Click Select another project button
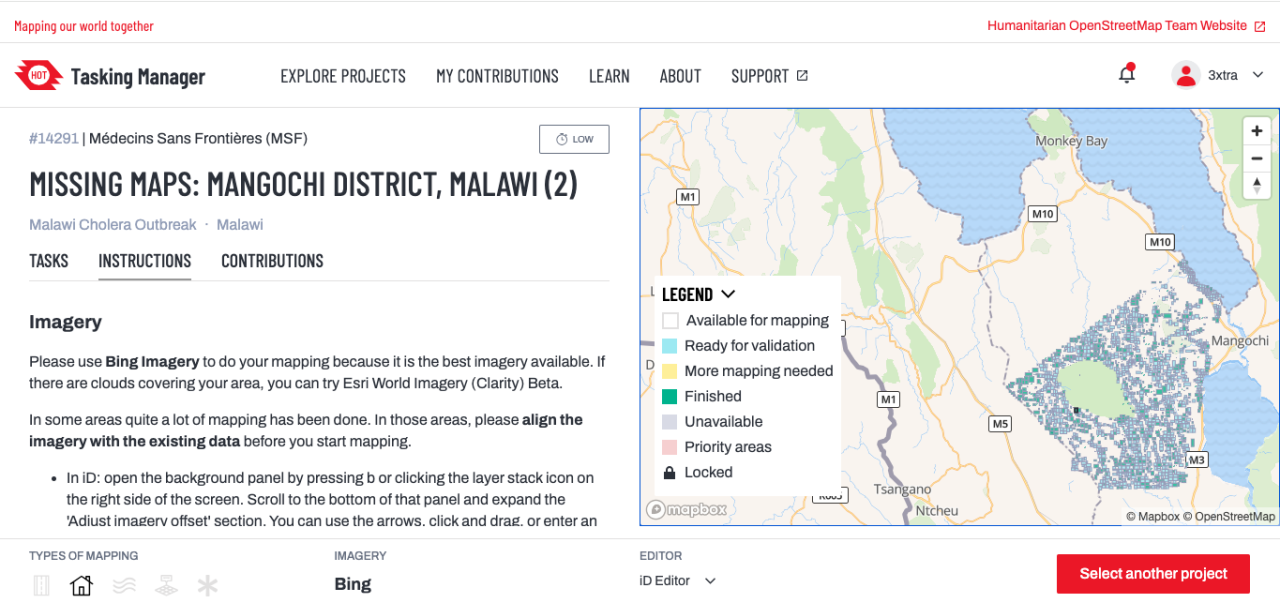The image size is (1280, 603). [x=1153, y=574]
